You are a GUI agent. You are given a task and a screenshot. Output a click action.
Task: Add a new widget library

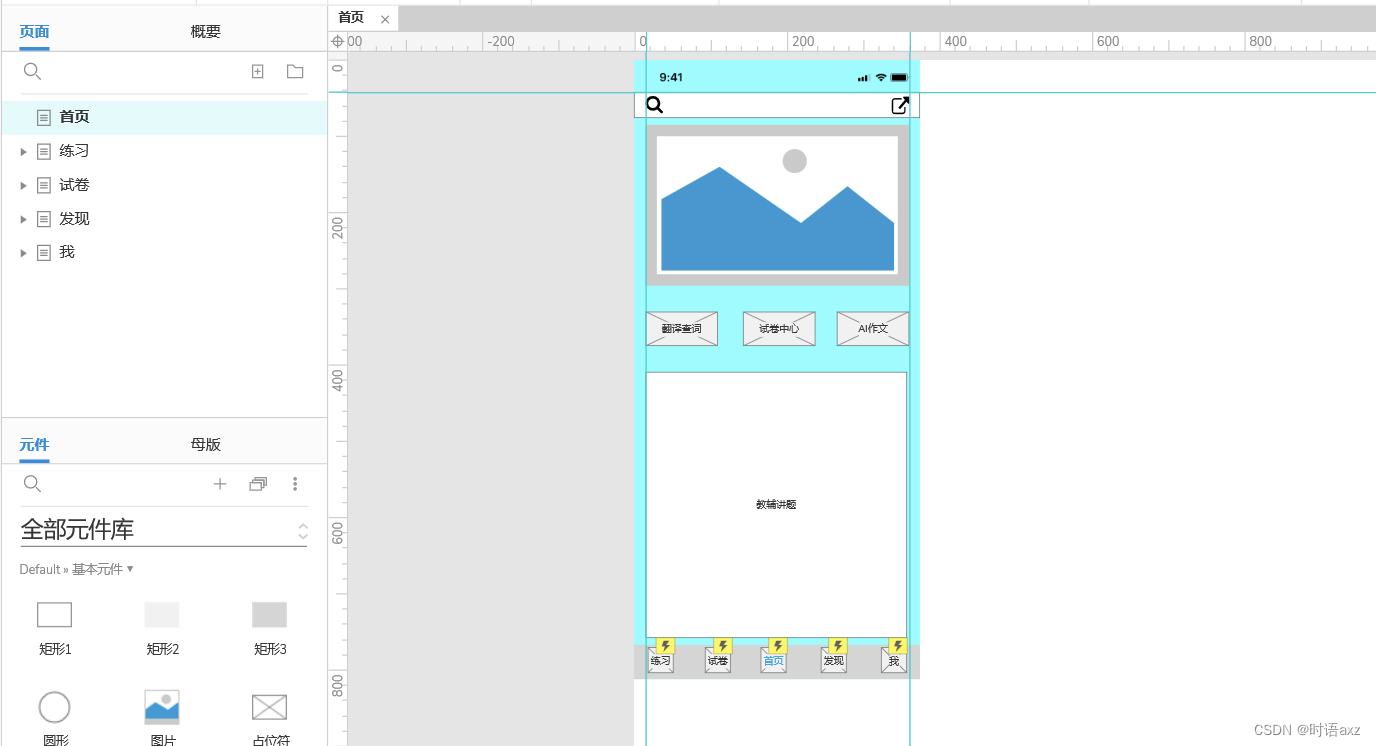(220, 484)
